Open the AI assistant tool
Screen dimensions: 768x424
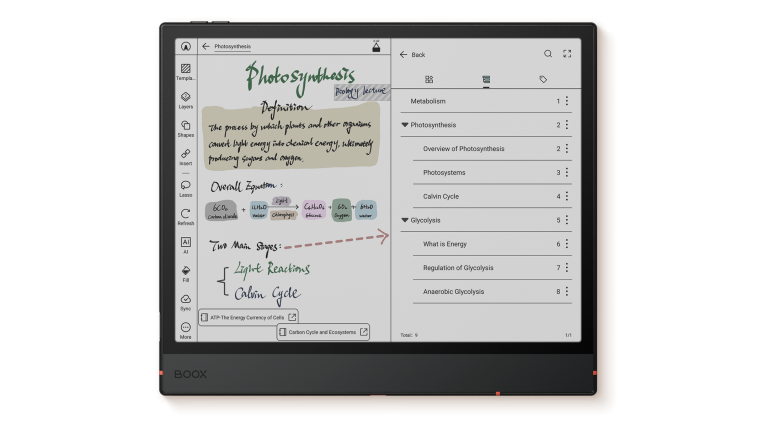(x=185, y=242)
